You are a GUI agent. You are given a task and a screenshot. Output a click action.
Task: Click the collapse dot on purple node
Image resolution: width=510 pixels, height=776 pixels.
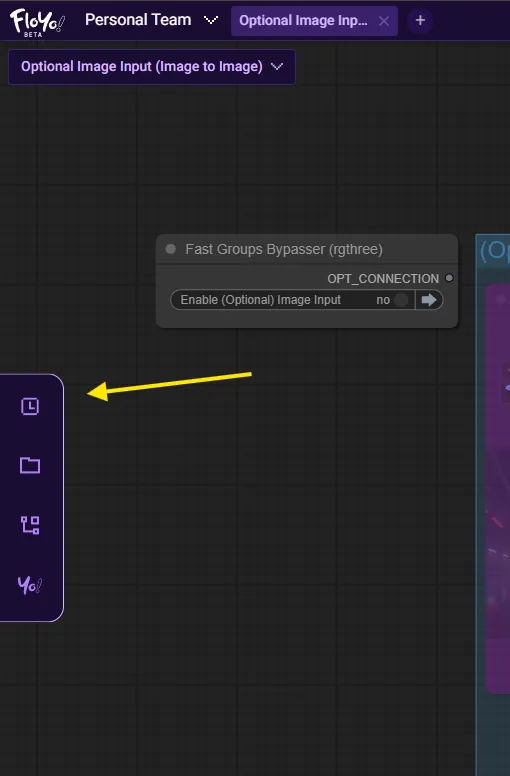(x=500, y=299)
